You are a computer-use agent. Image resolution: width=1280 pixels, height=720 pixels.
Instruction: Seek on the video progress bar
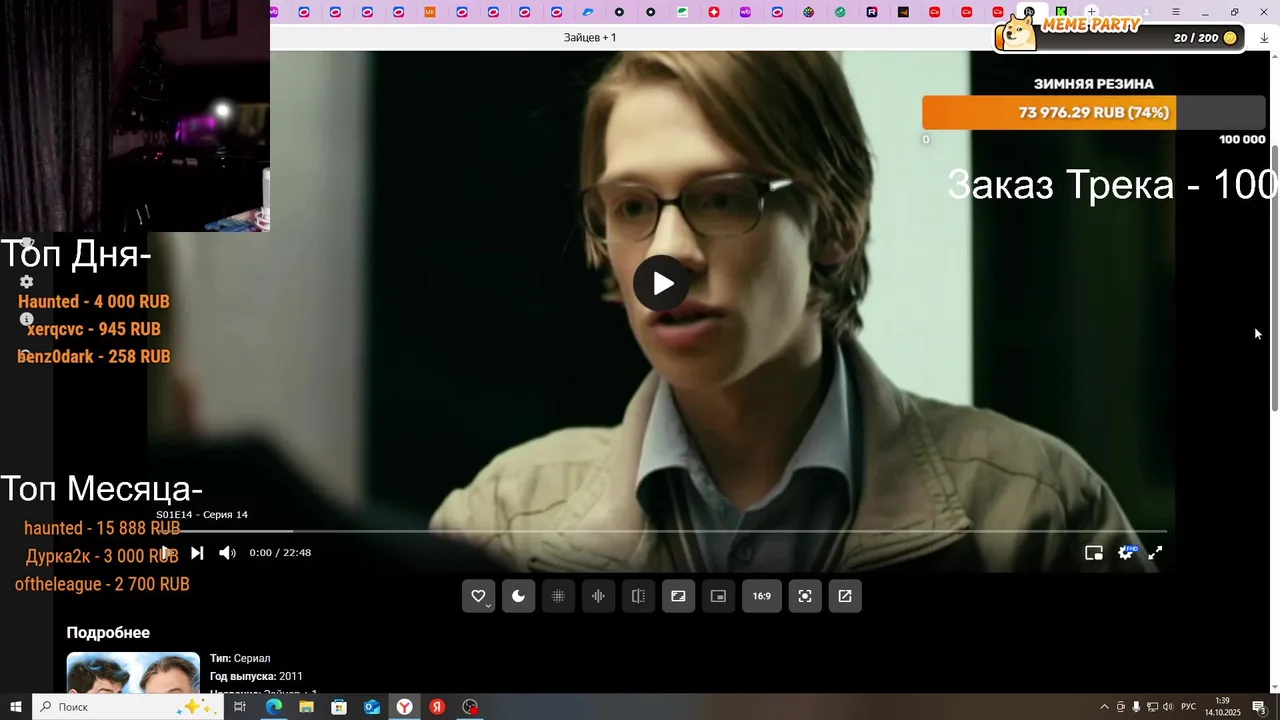(x=660, y=531)
